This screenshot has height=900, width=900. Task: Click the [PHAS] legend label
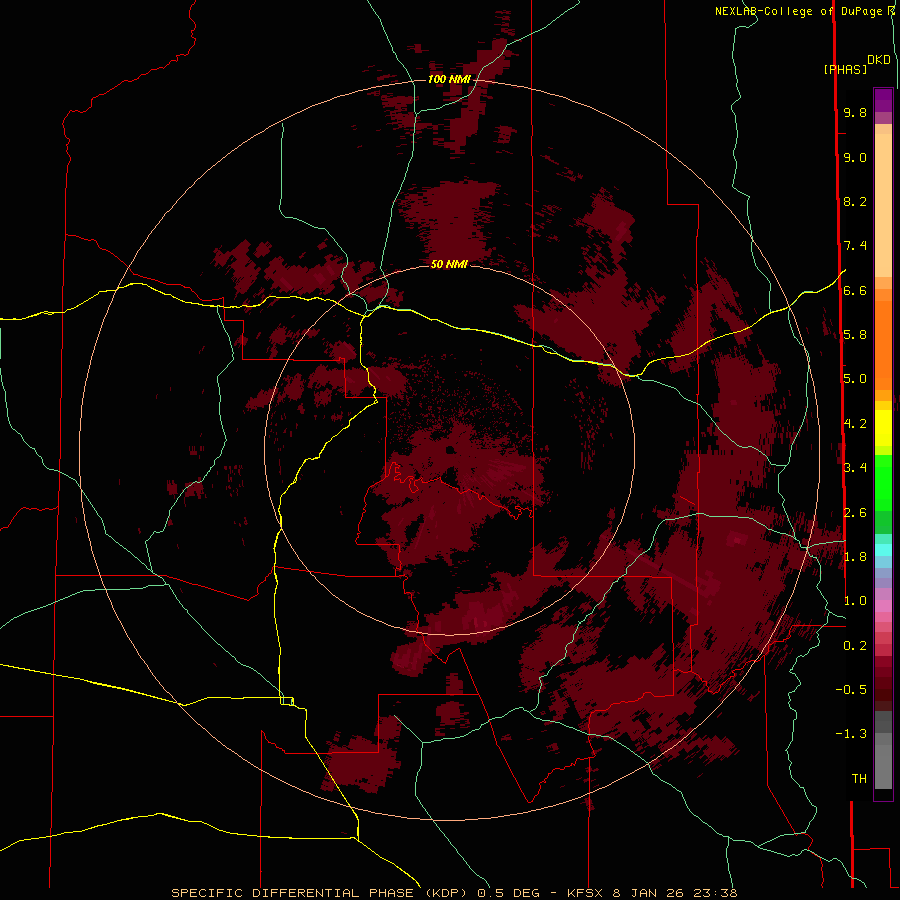point(845,69)
